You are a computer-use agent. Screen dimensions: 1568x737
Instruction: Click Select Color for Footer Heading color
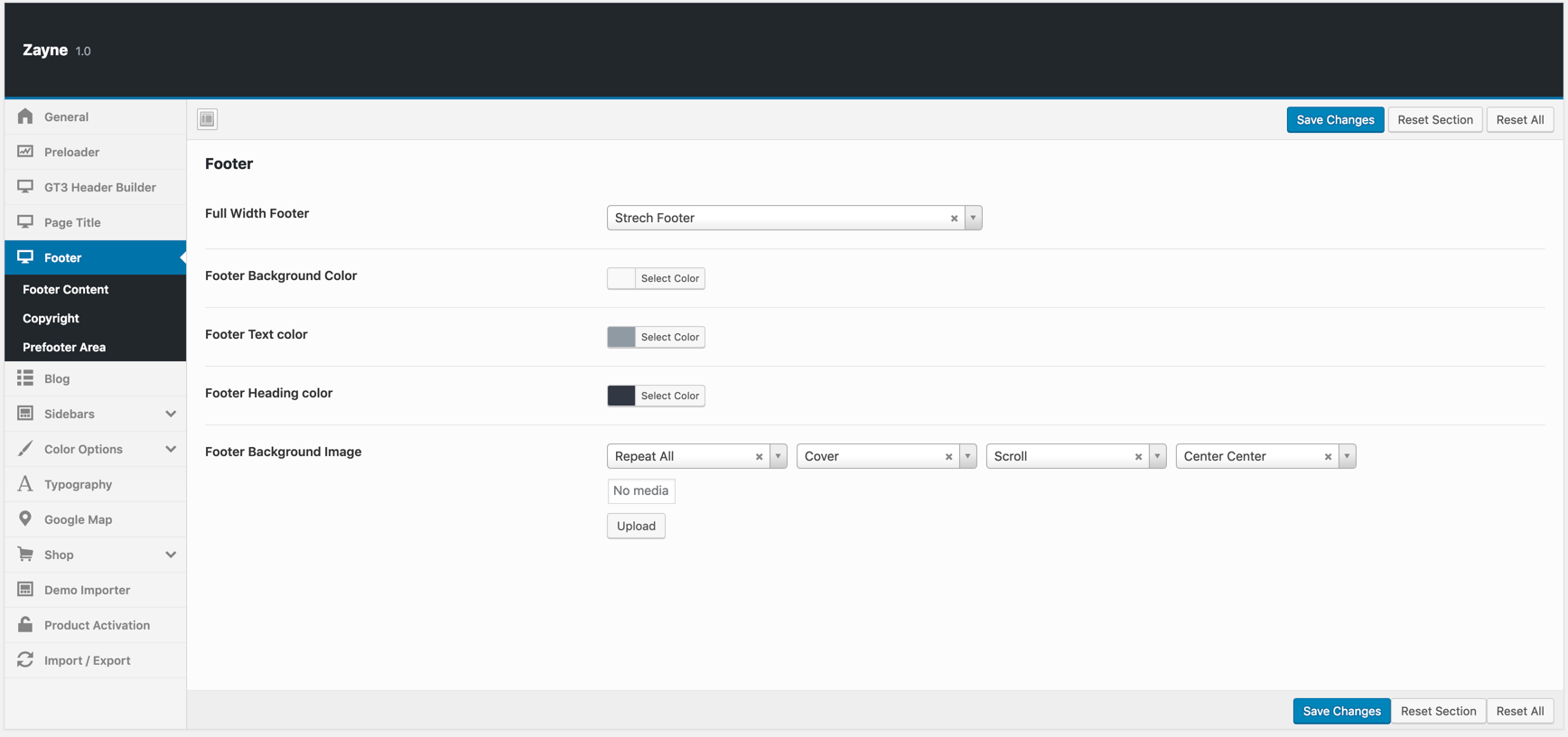670,396
